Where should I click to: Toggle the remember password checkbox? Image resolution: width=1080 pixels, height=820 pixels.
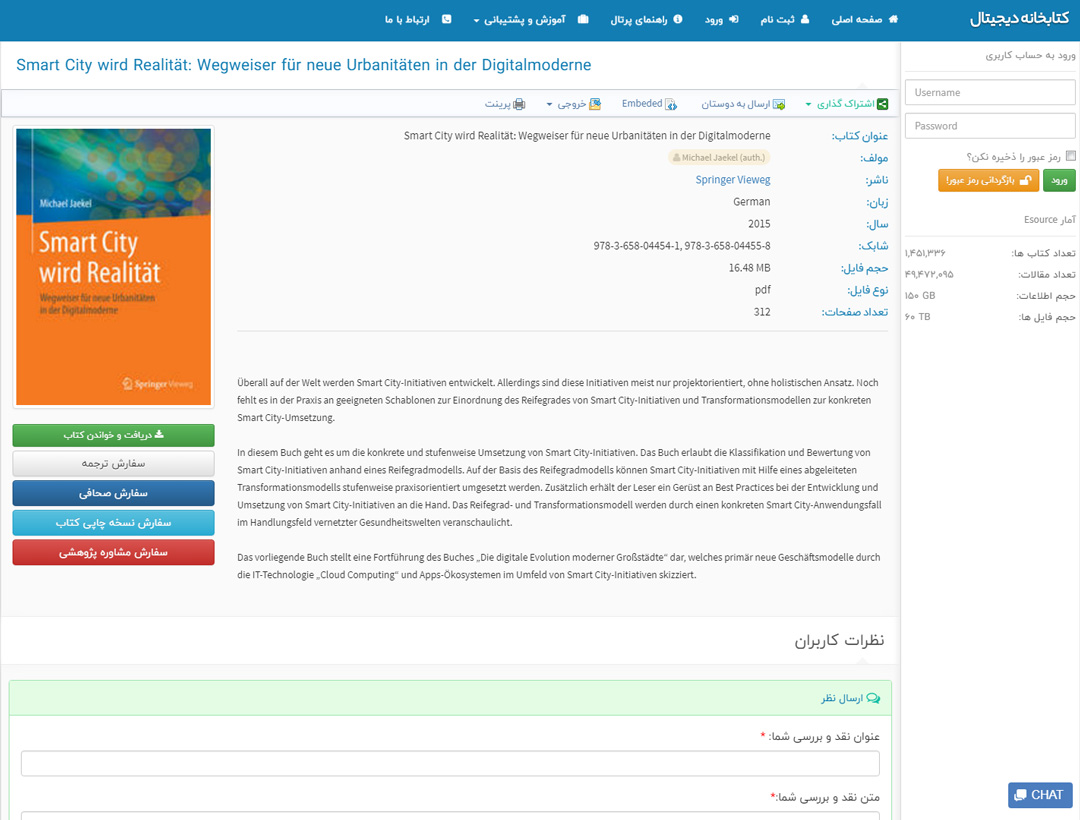point(1071,156)
